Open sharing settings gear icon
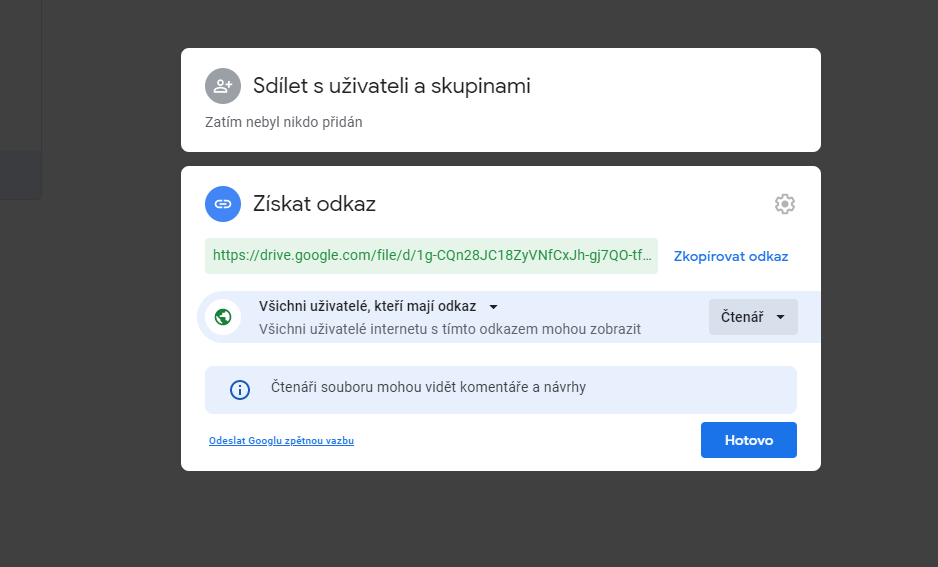Image resolution: width=938 pixels, height=567 pixels. (x=785, y=204)
